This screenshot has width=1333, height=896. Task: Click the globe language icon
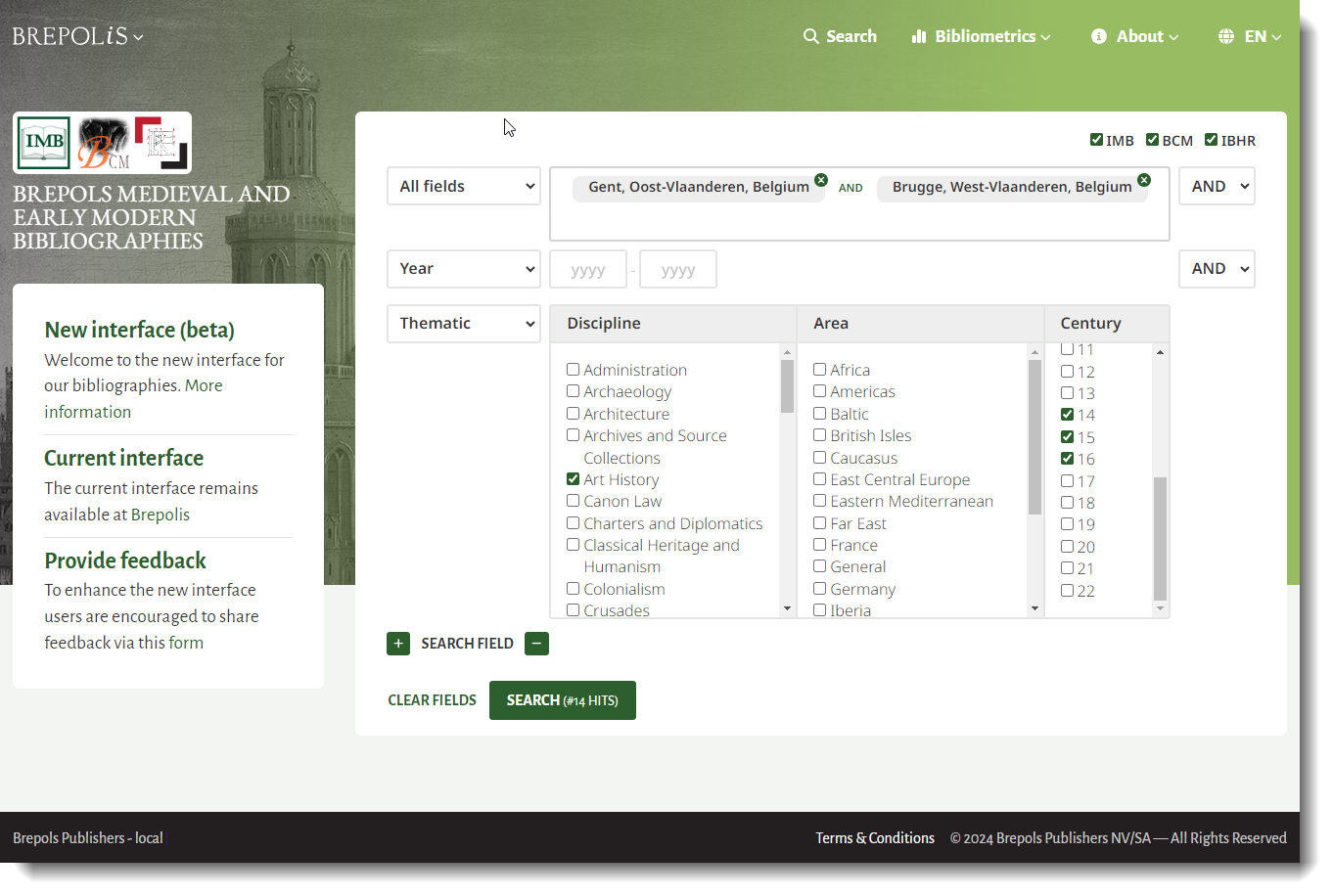(x=1226, y=36)
